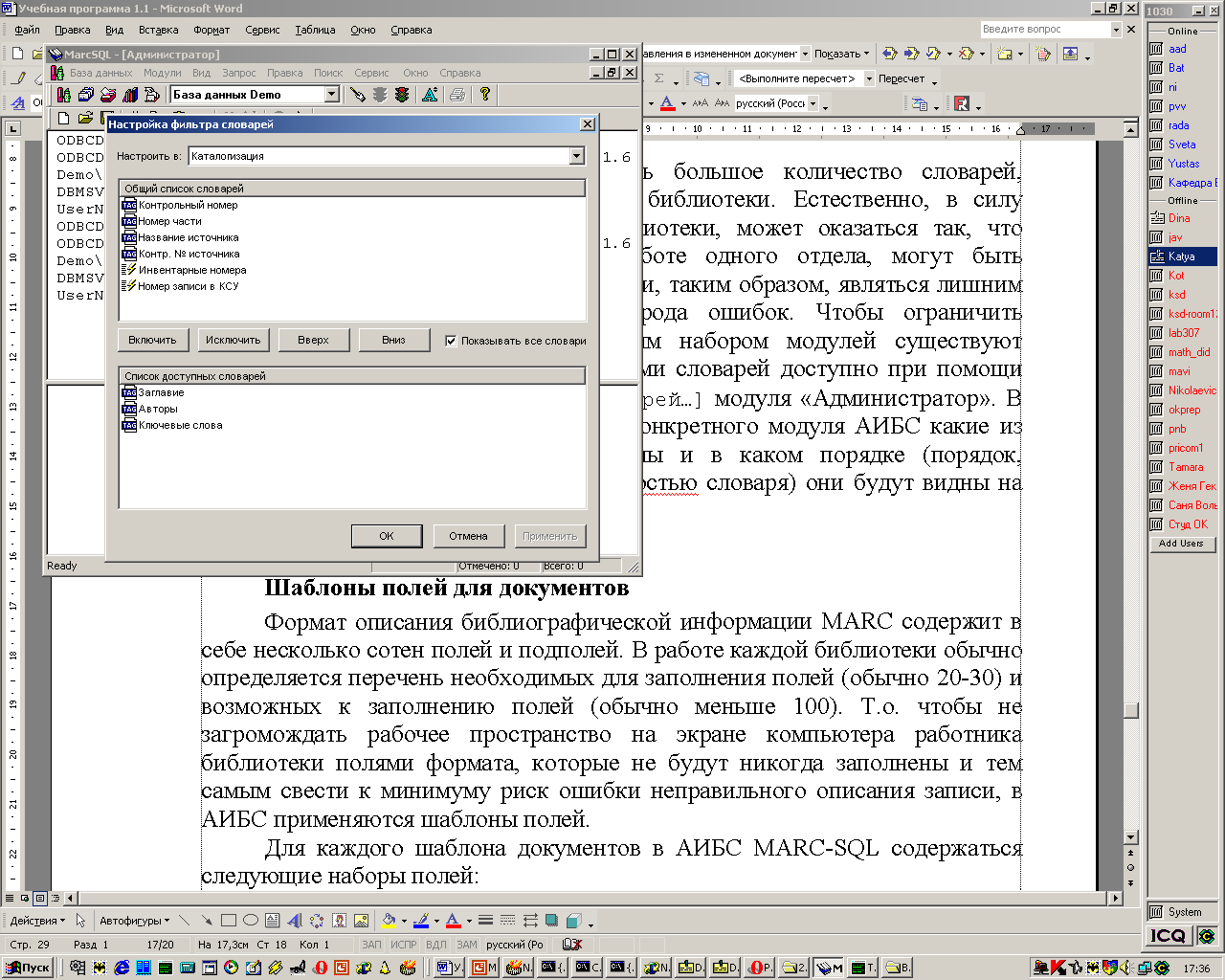Apply the Fill Color bucket

388,921
